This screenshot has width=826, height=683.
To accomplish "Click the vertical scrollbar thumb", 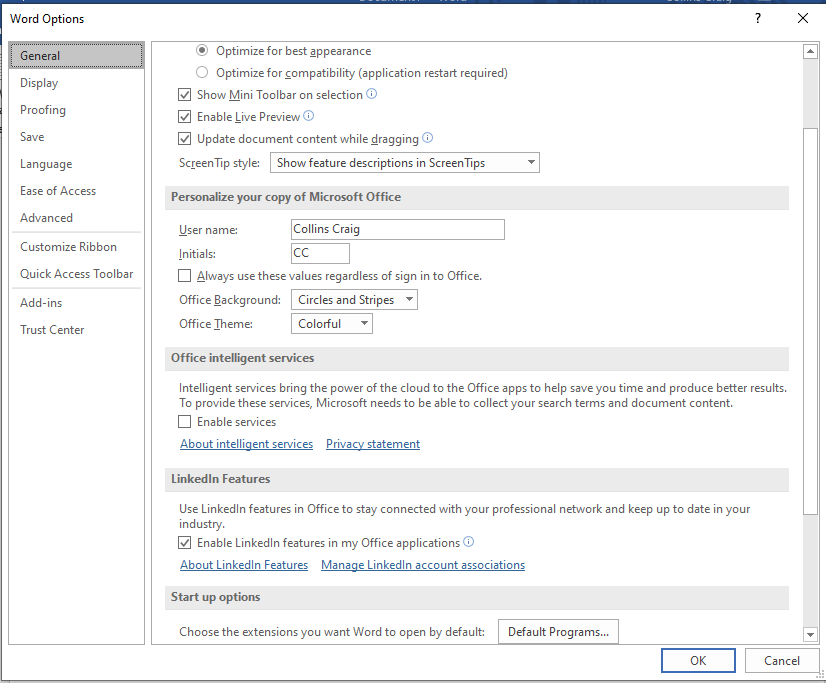I will pos(810,321).
